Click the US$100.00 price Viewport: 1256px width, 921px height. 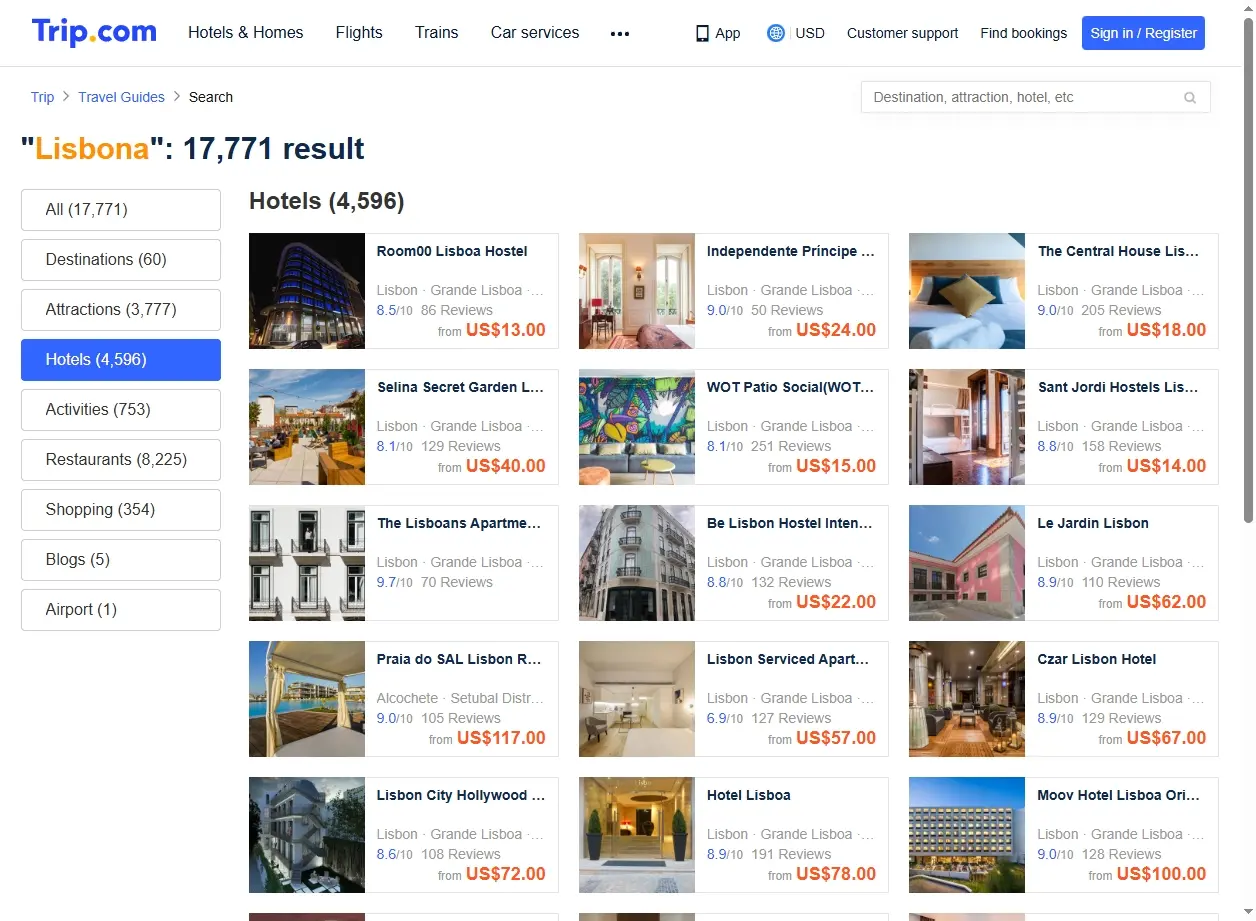click(x=1161, y=874)
